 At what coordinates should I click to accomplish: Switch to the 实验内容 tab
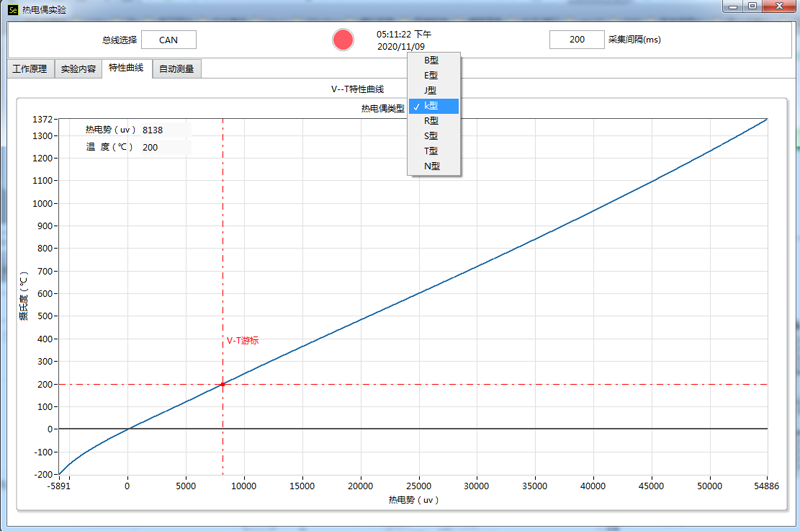pos(78,70)
